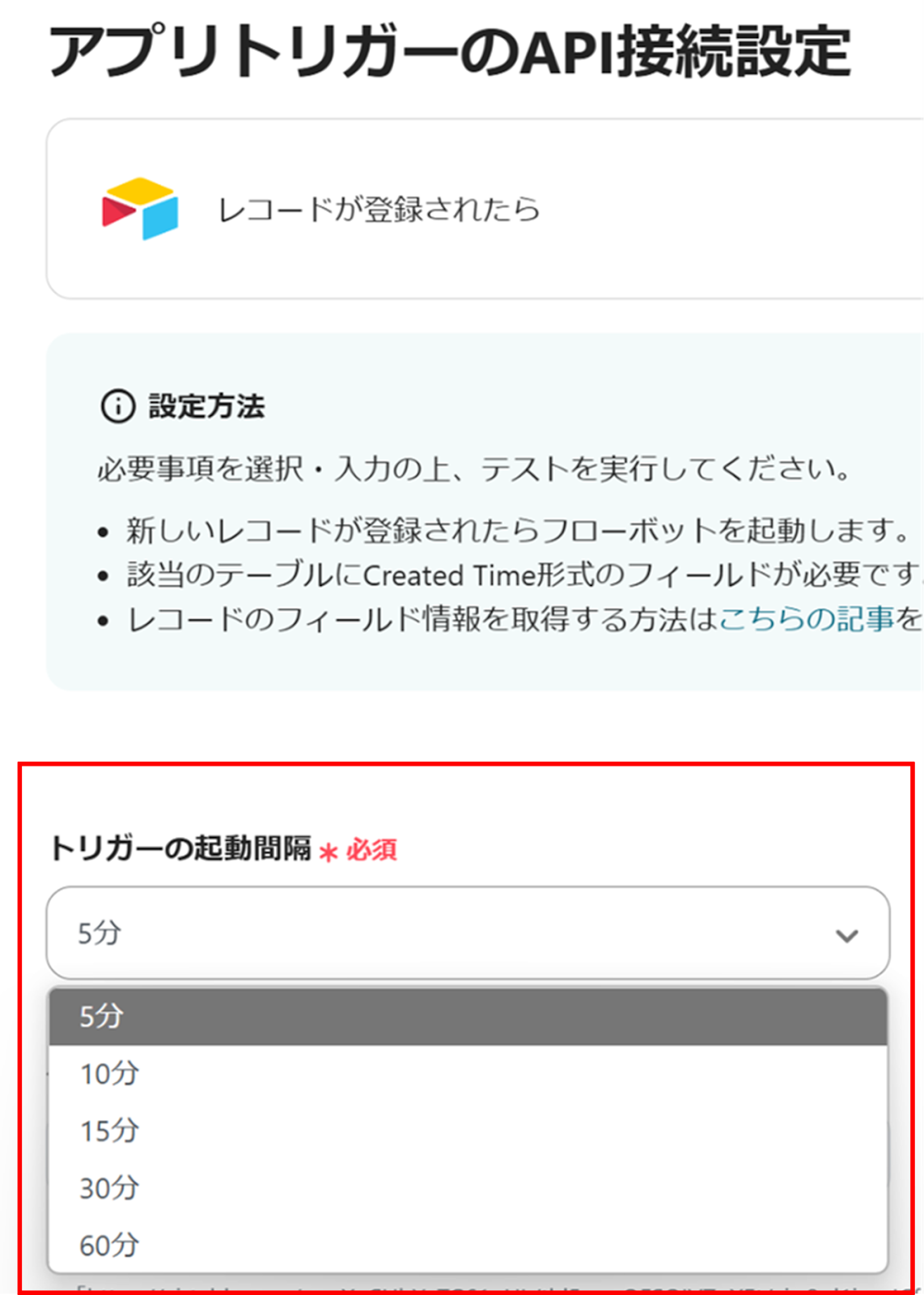Click the Airtable logo icon
Image resolution: width=924 pixels, height=1295 pixels.
140,209
